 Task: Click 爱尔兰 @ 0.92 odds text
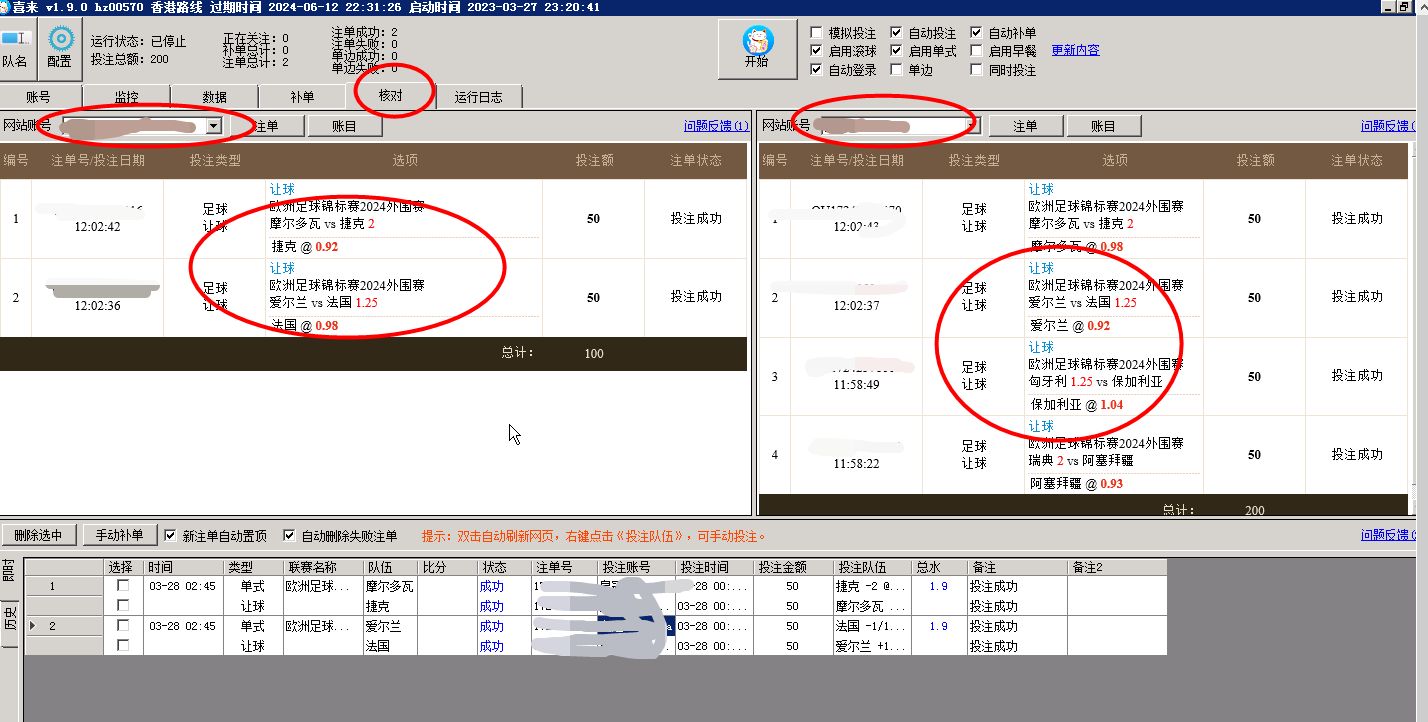[x=1070, y=326]
